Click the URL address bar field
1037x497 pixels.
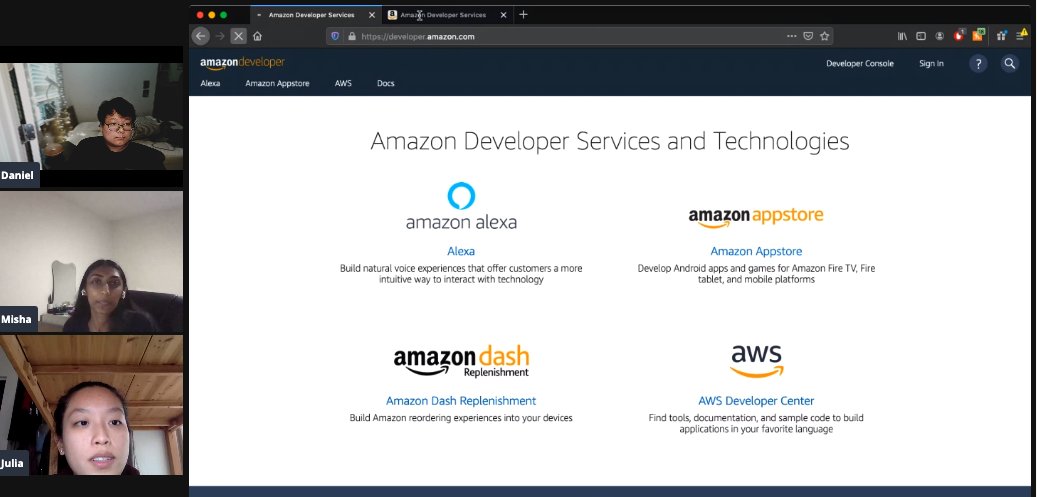[579, 36]
